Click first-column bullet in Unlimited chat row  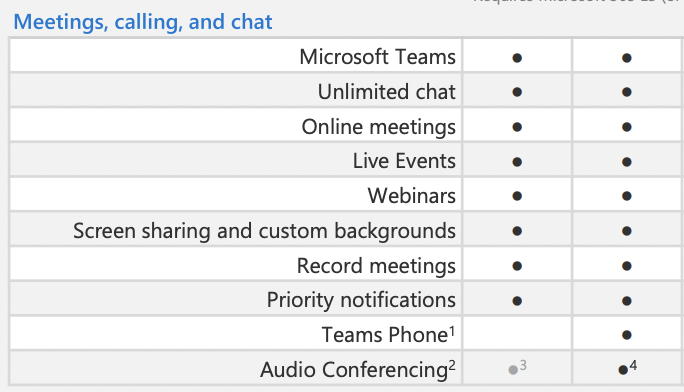point(517,92)
